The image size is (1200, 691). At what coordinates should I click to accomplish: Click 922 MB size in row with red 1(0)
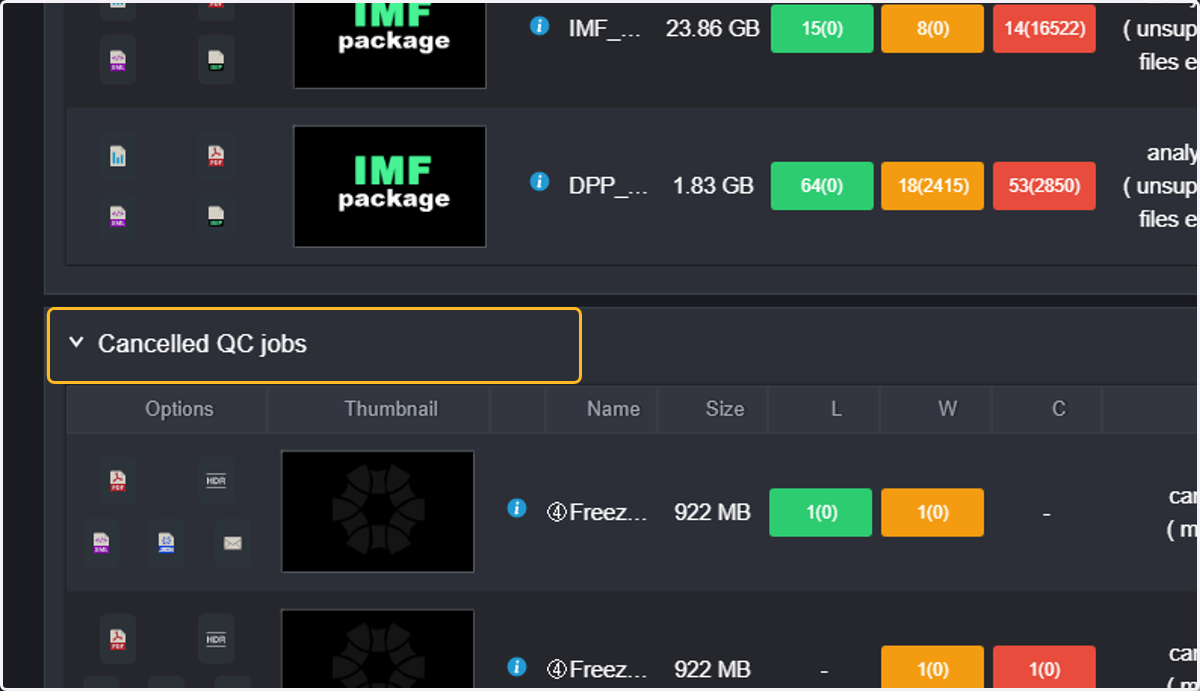tap(712, 669)
